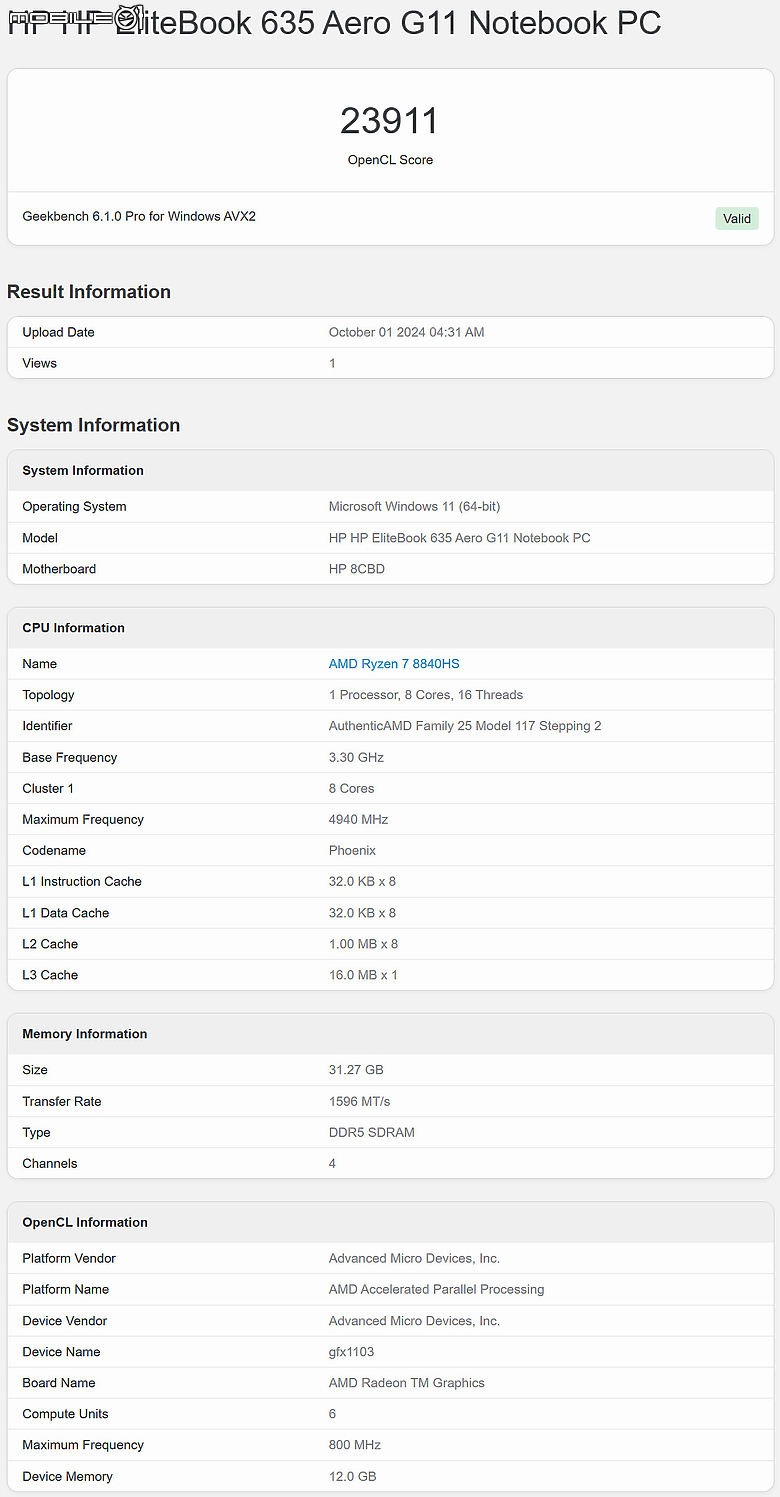The width and height of the screenshot is (780, 1497).
Task: Select motherboard value HP 8CBD
Action: click(x=357, y=569)
